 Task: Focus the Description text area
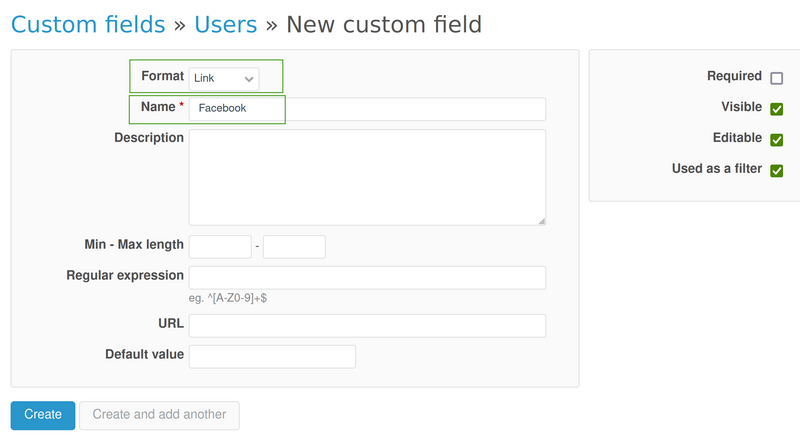(366, 176)
